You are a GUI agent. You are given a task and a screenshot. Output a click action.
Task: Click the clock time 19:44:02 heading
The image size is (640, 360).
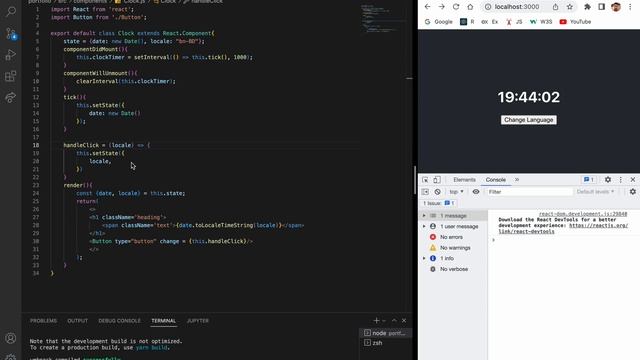pos(529,97)
